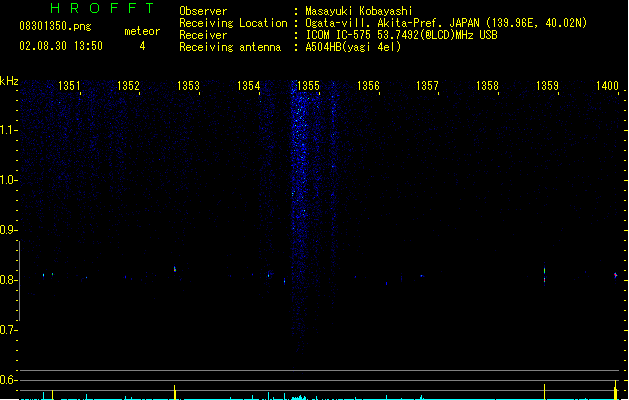The width and height of the screenshot is (629, 400).
Task: Select the filename 08301350.png
Action: 55,26
